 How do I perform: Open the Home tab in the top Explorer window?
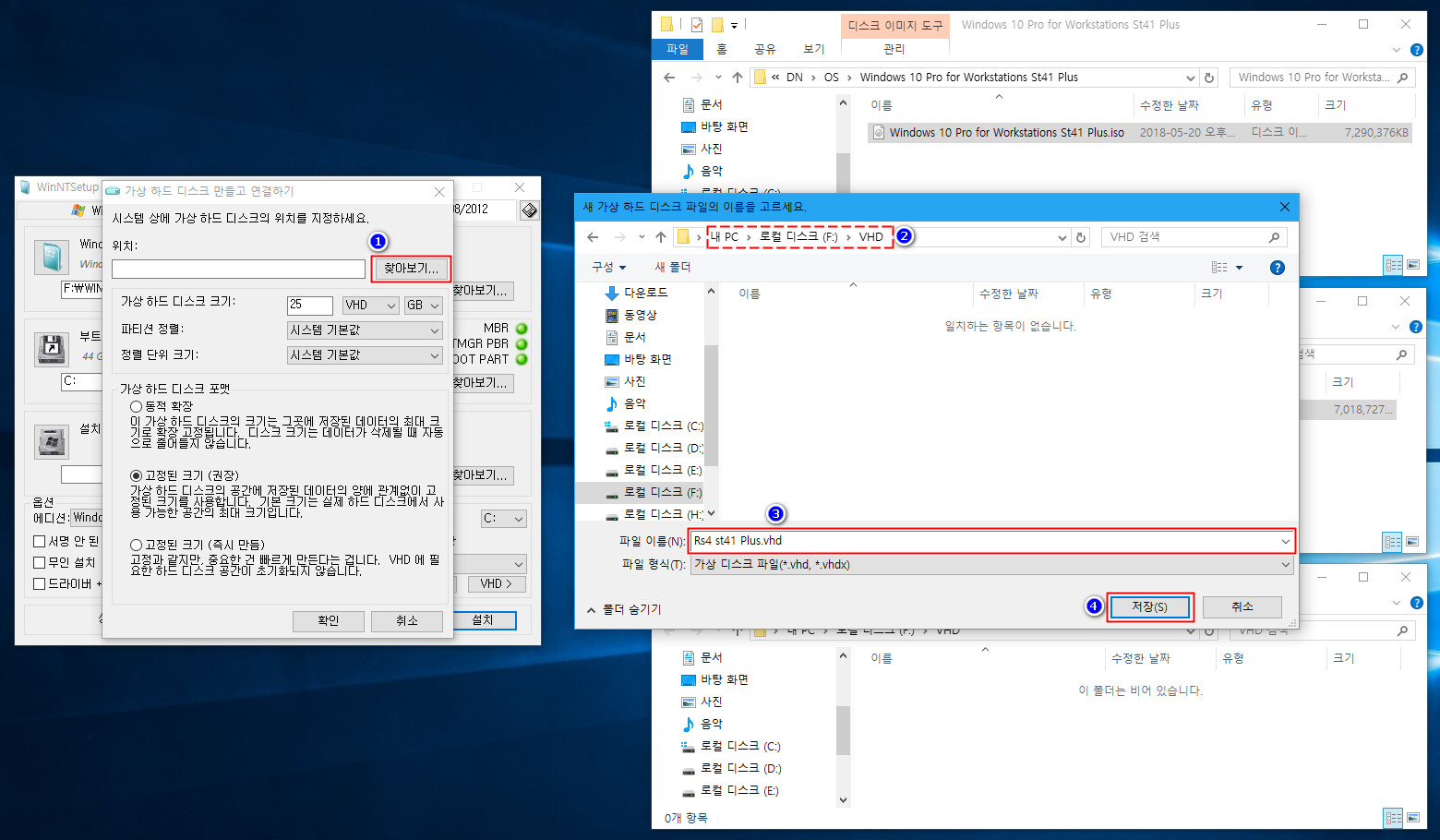pos(722,49)
